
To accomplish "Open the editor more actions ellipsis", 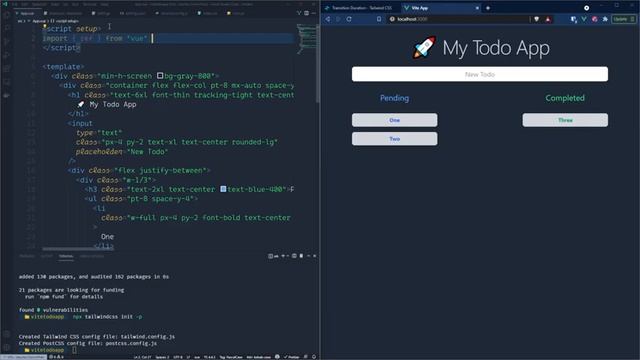I will pyautogui.click(x=313, y=13).
